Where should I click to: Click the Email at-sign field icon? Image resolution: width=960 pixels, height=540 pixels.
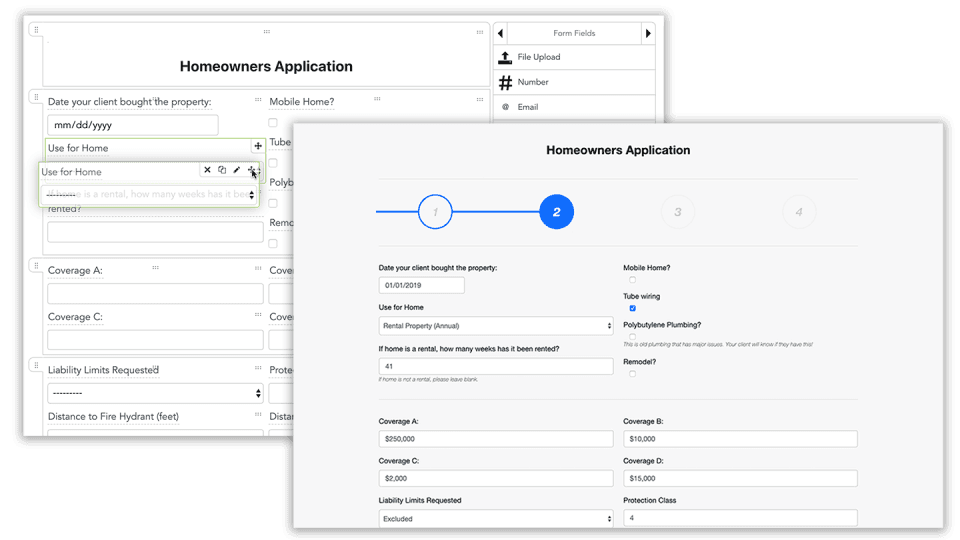505,107
